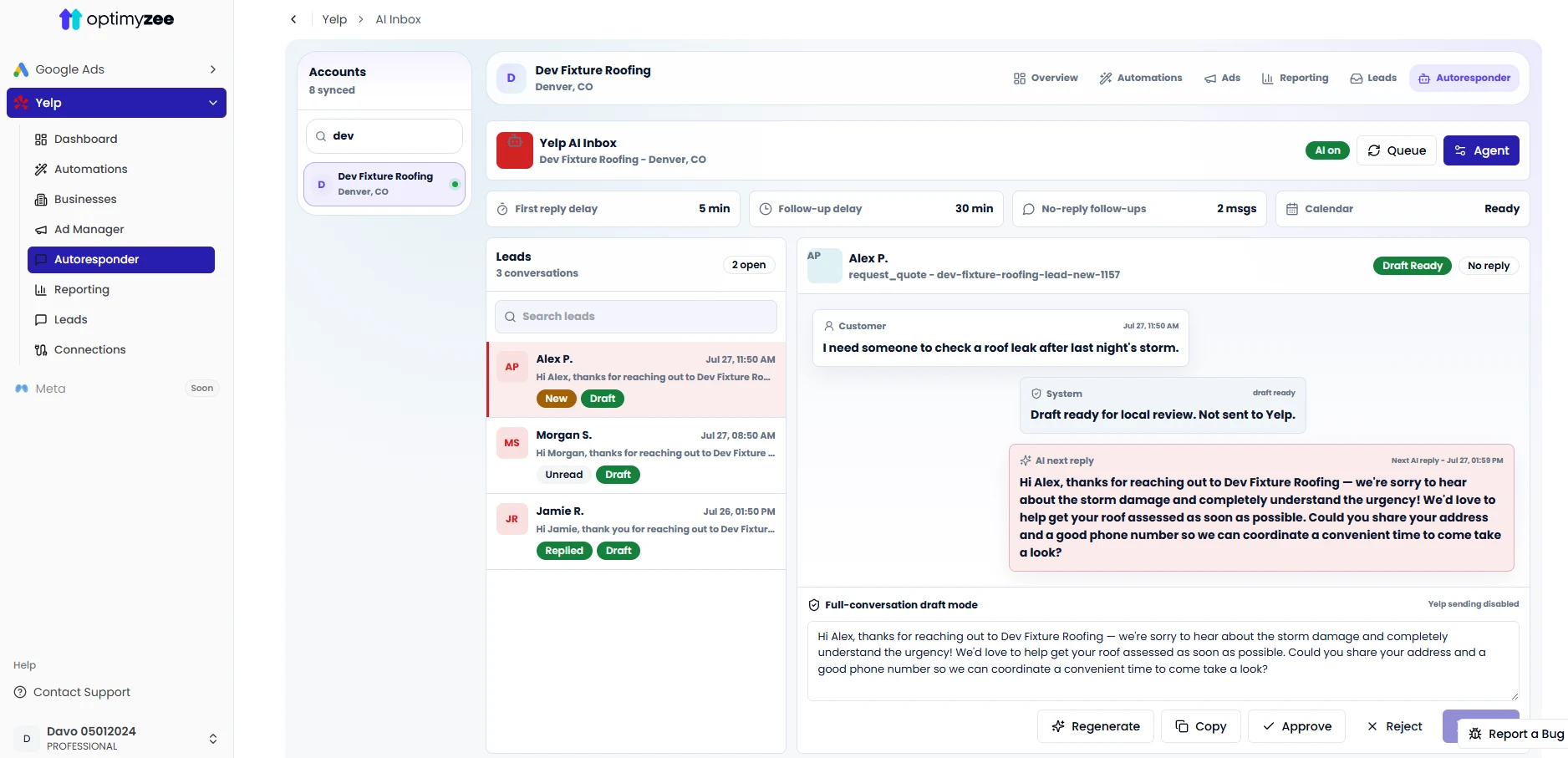Collapse the Yelp section chevron
The height and width of the screenshot is (758, 1568).
tap(213, 103)
